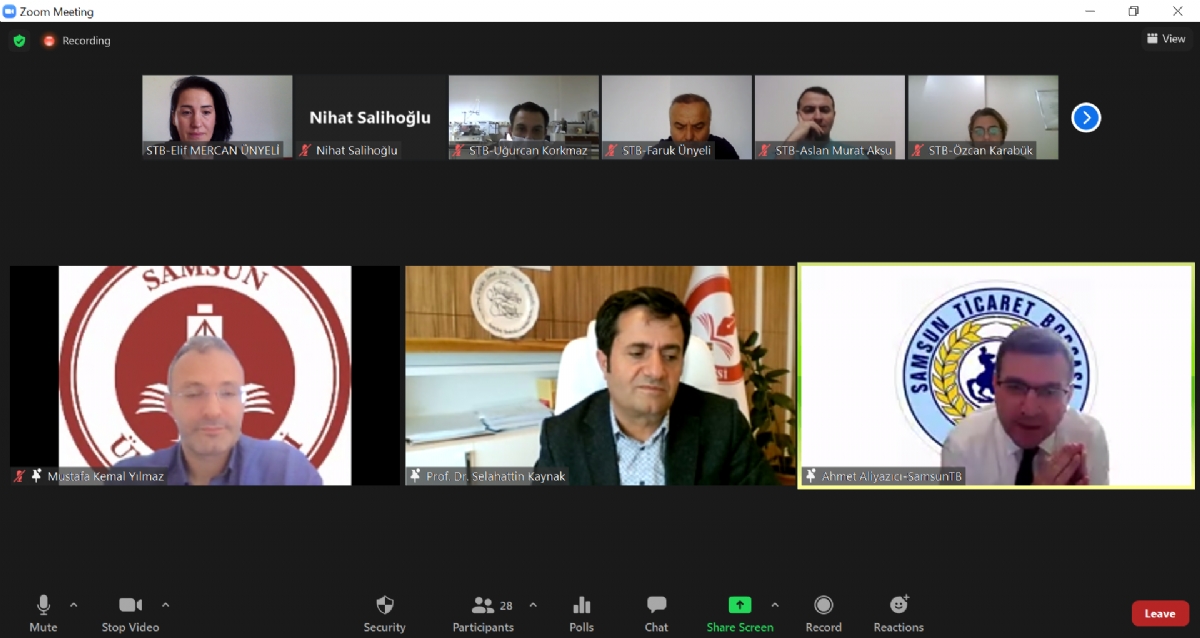The image size is (1200, 638).
Task: Open the Reactions emoji menu
Action: [x=898, y=606]
